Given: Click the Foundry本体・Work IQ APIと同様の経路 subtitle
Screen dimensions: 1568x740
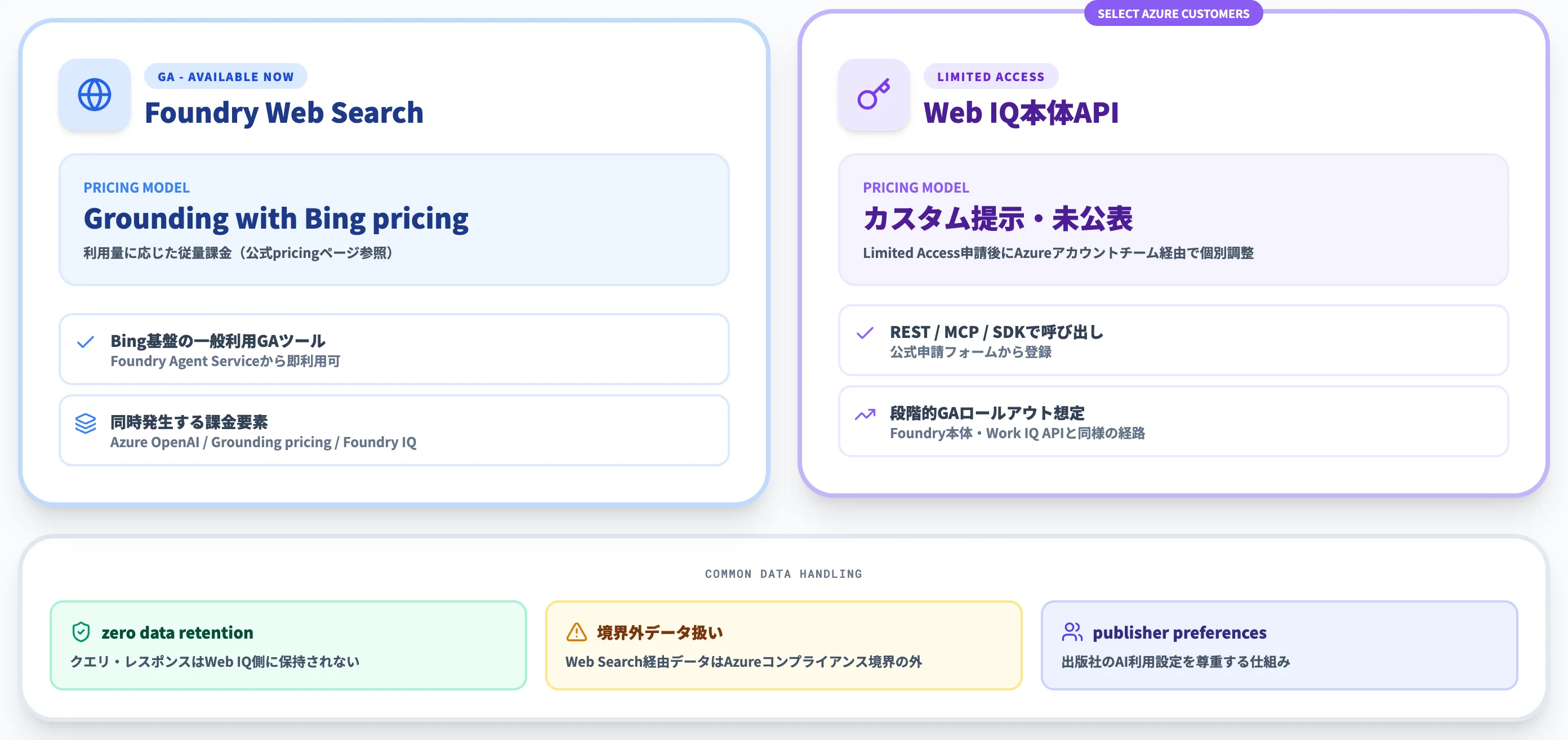Looking at the screenshot, I should click(x=1017, y=433).
